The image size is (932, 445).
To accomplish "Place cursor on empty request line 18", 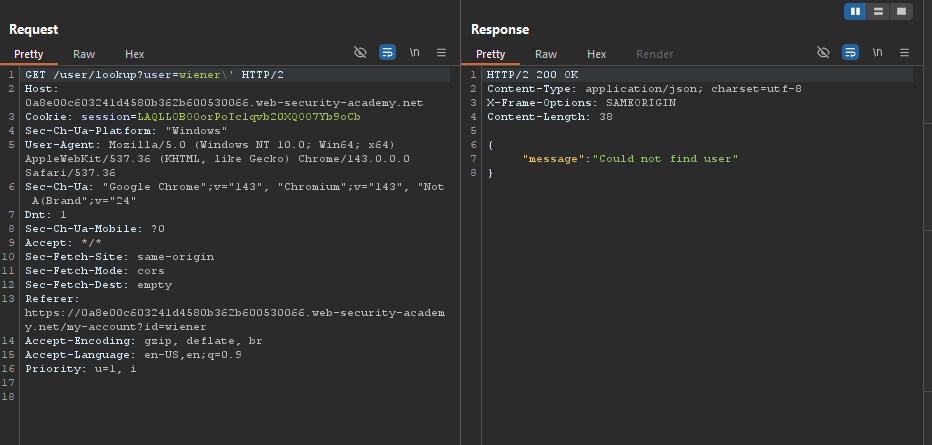I will (238, 397).
